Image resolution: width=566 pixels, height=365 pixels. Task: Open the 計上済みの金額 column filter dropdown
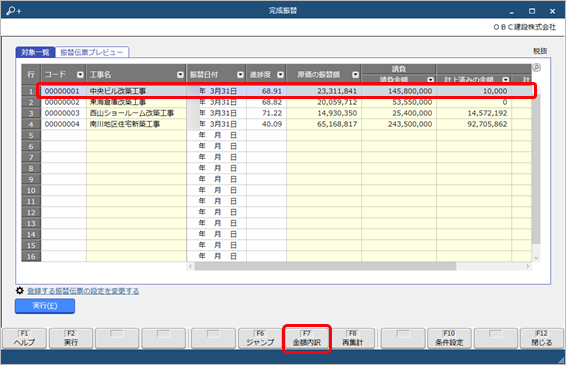pyautogui.click(x=505, y=79)
